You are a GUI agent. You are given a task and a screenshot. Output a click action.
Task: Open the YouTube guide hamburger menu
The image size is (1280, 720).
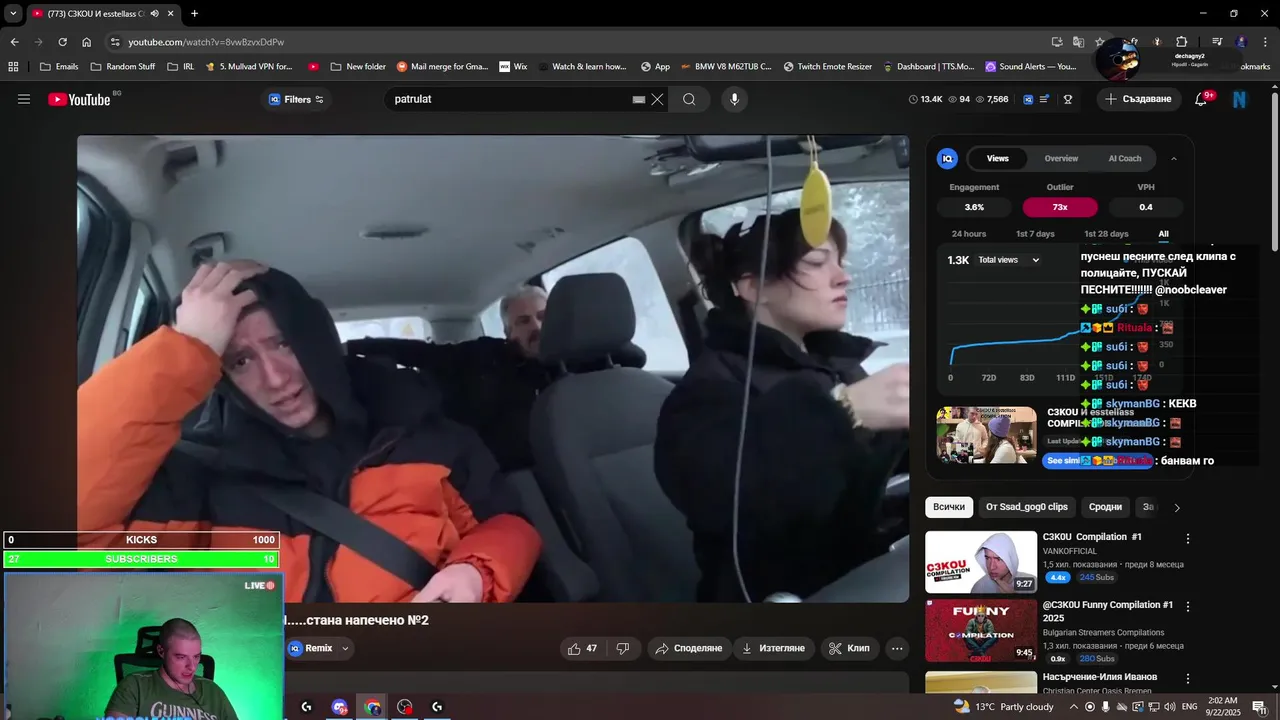click(24, 99)
